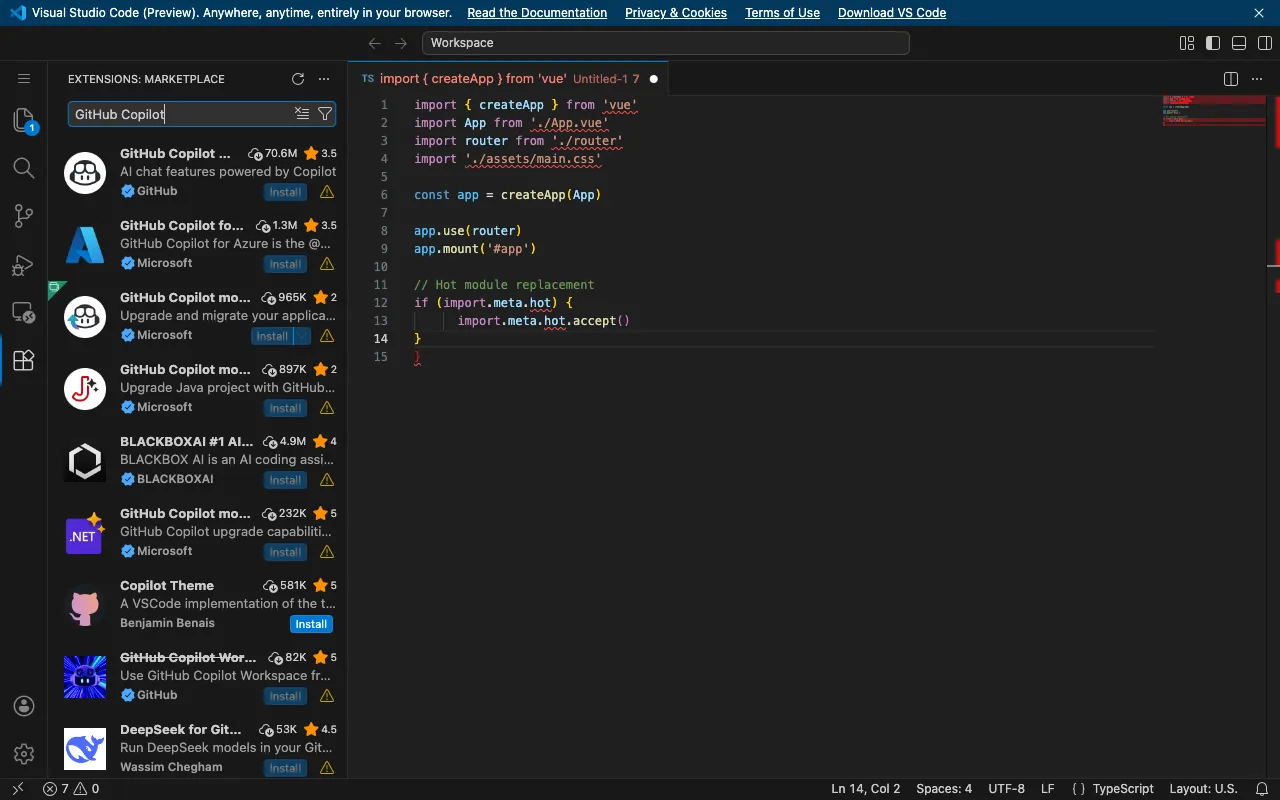Click the editor minimap preview
The width and height of the screenshot is (1280, 800).
(x=1214, y=109)
